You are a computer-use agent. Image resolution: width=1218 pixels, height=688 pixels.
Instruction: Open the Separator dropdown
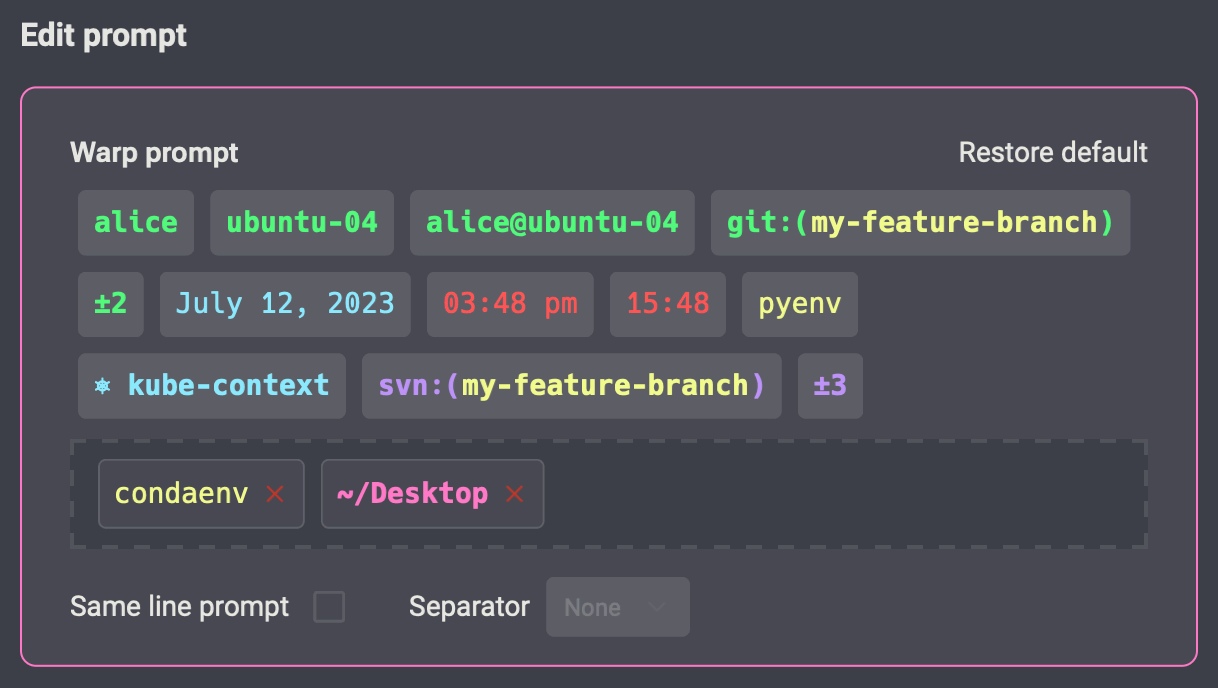[617, 607]
